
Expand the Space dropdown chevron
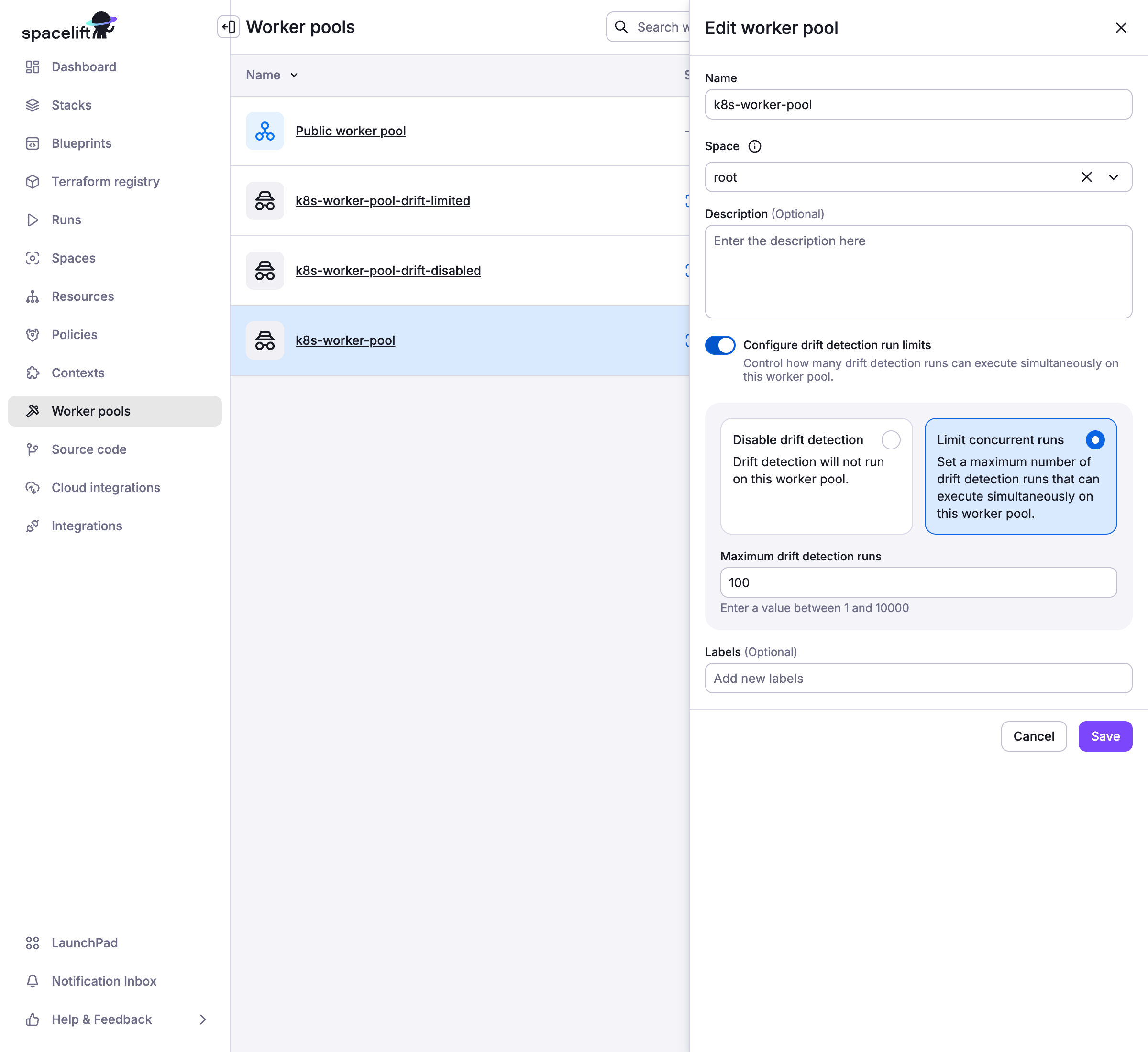(1113, 177)
